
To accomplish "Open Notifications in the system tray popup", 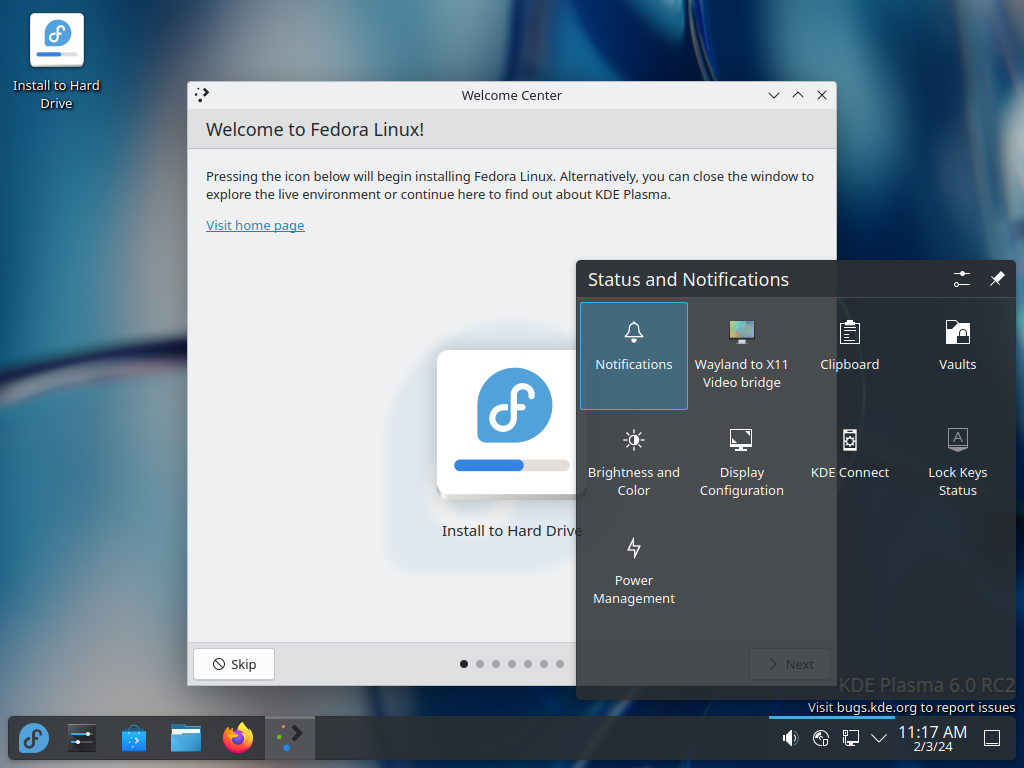I will [633, 356].
